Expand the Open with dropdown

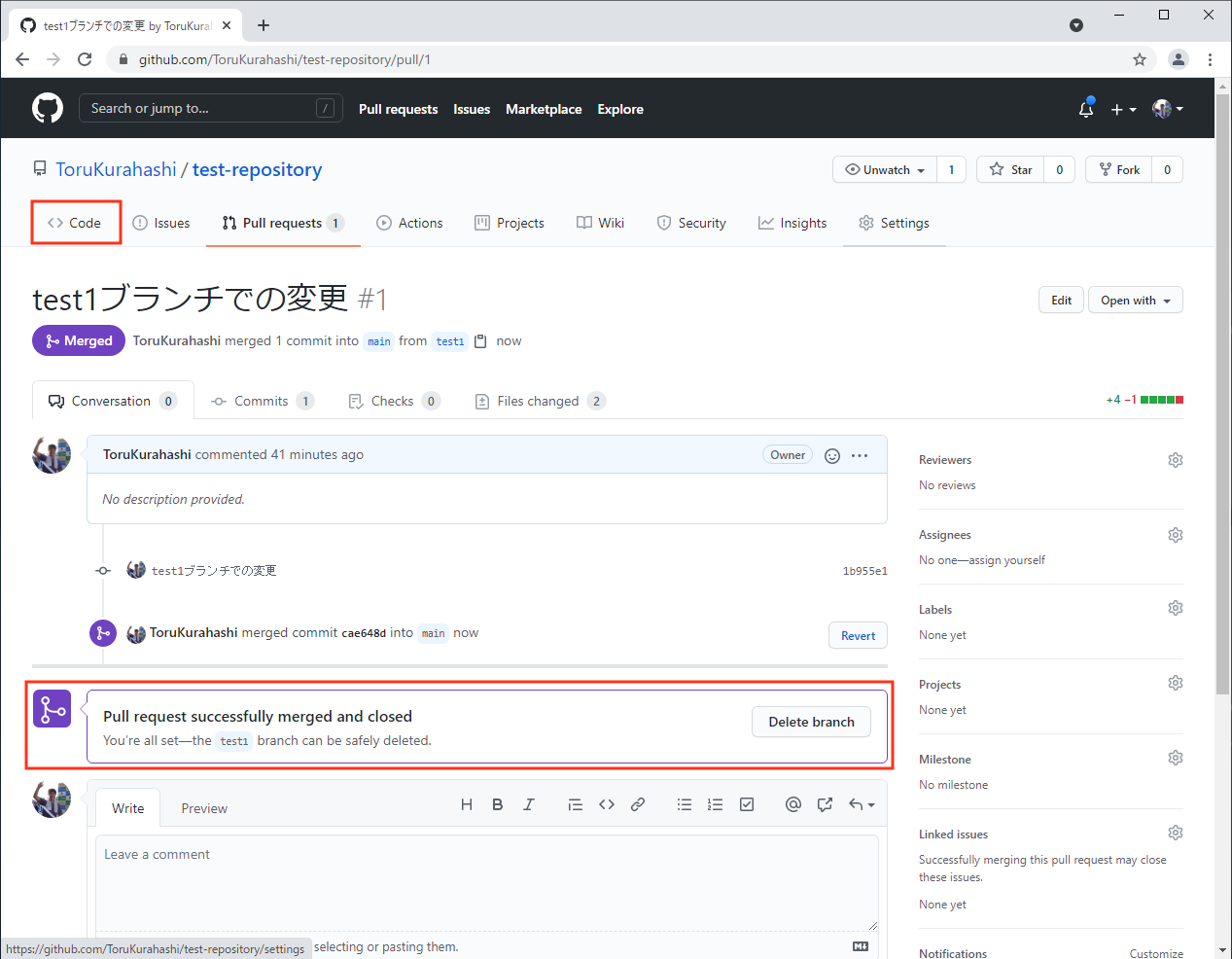point(1136,301)
